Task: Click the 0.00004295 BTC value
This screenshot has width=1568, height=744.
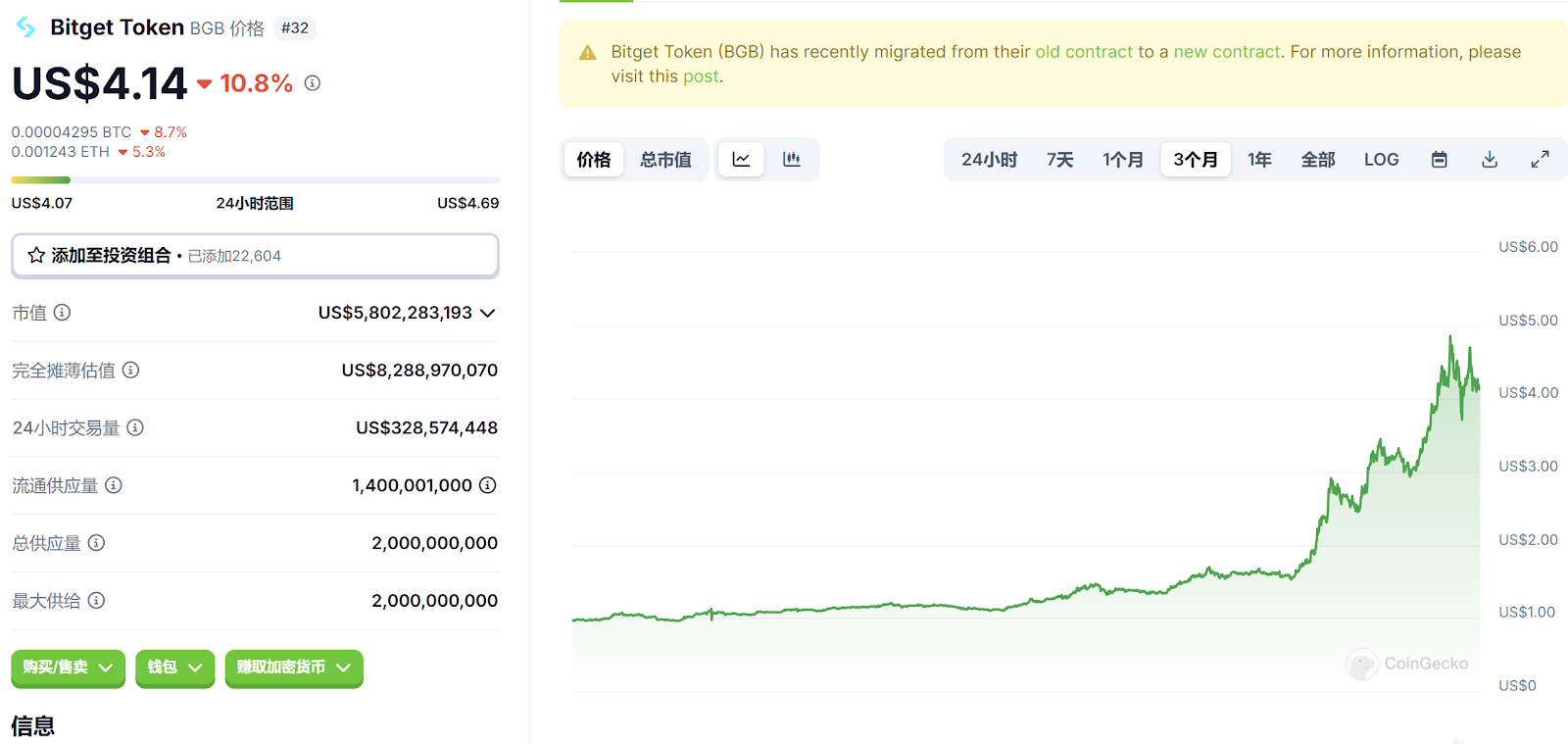Action: (x=71, y=132)
